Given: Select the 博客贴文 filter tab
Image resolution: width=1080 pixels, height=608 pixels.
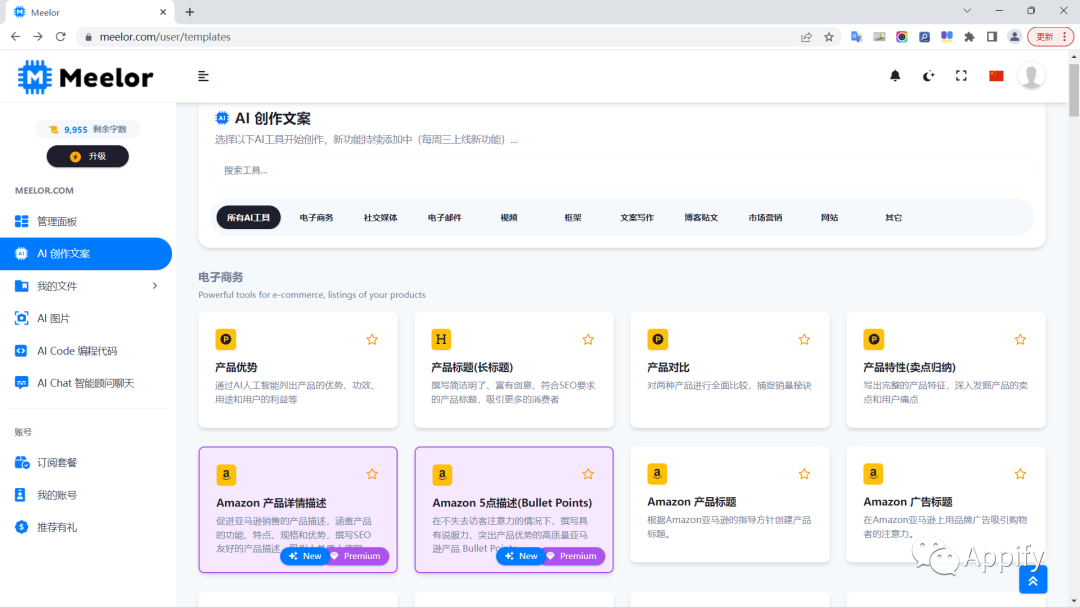Looking at the screenshot, I should [x=700, y=218].
